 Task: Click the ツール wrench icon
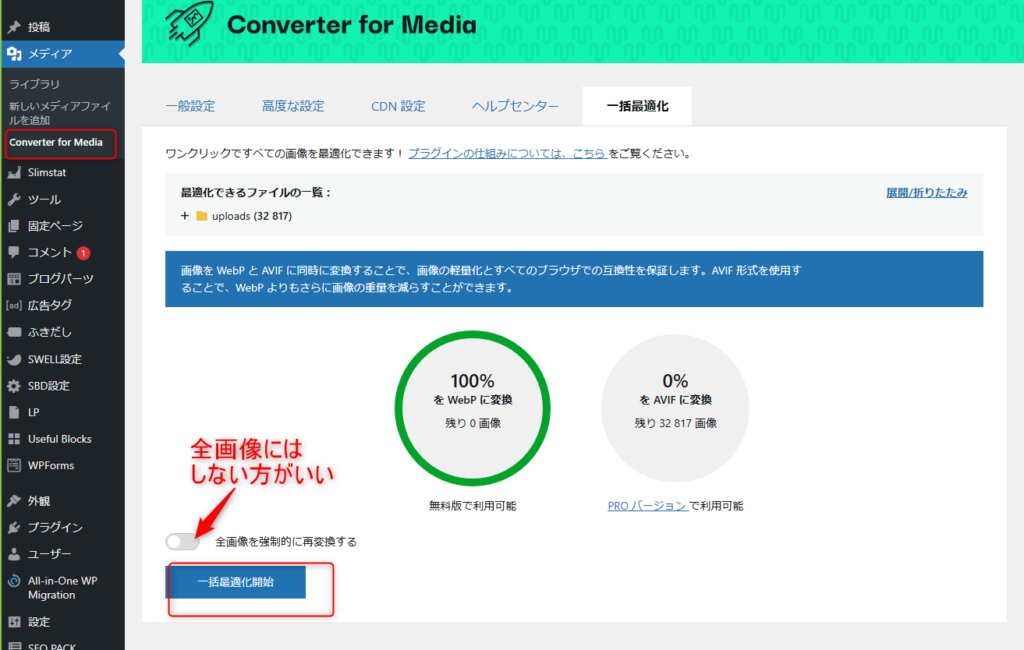click(x=14, y=199)
